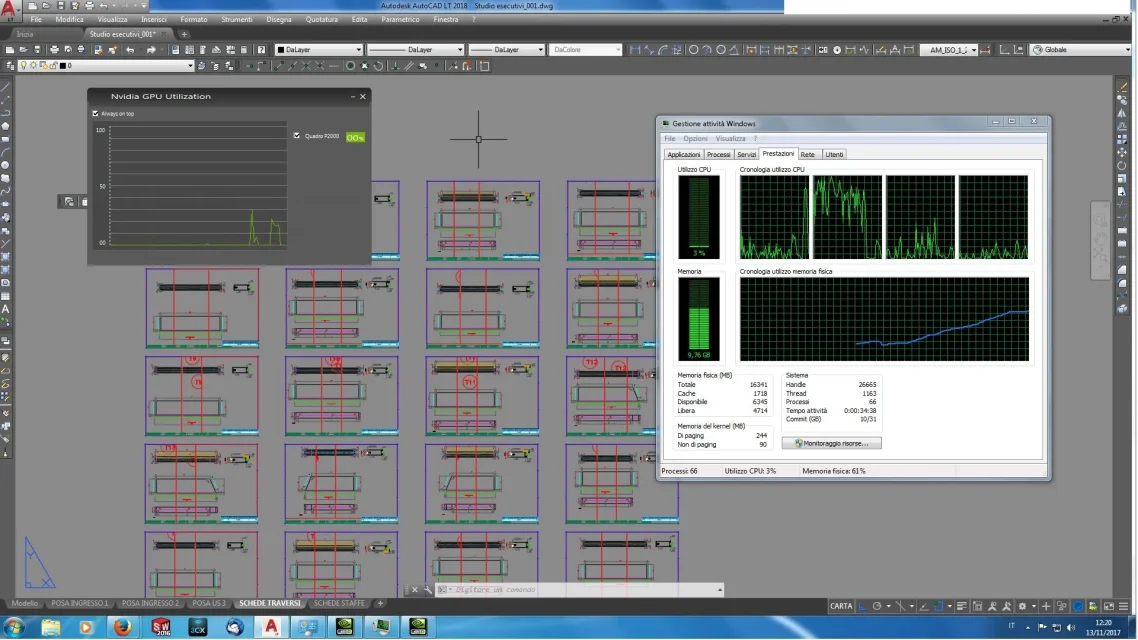
Task: Click the Help question mark icon
Action: [x=261, y=50]
